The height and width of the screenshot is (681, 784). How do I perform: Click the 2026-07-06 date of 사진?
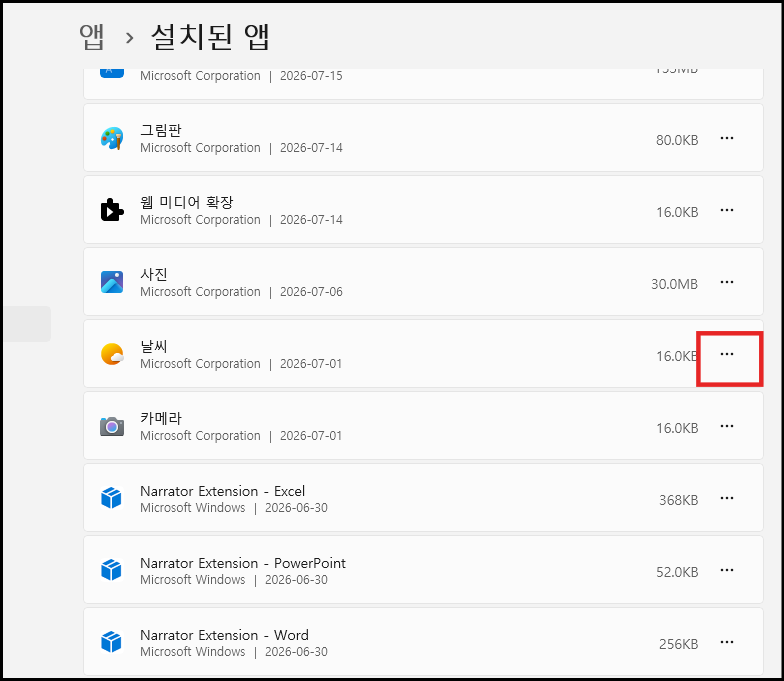311,292
